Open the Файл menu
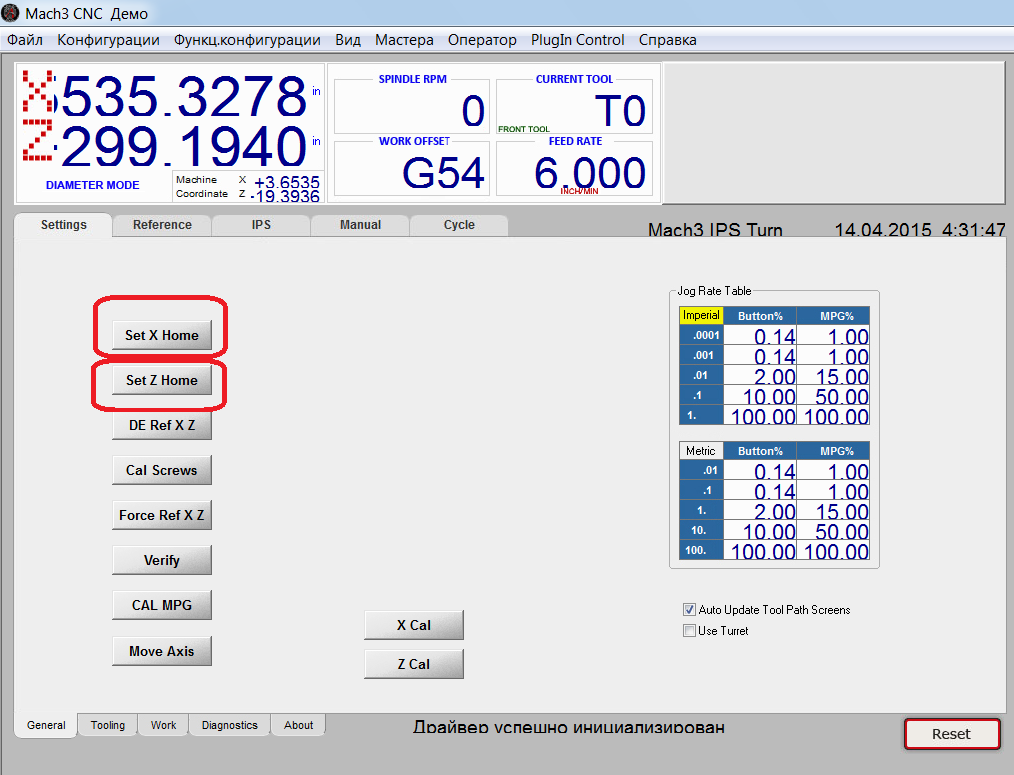Screen dimensions: 1014x775 (x=25, y=40)
